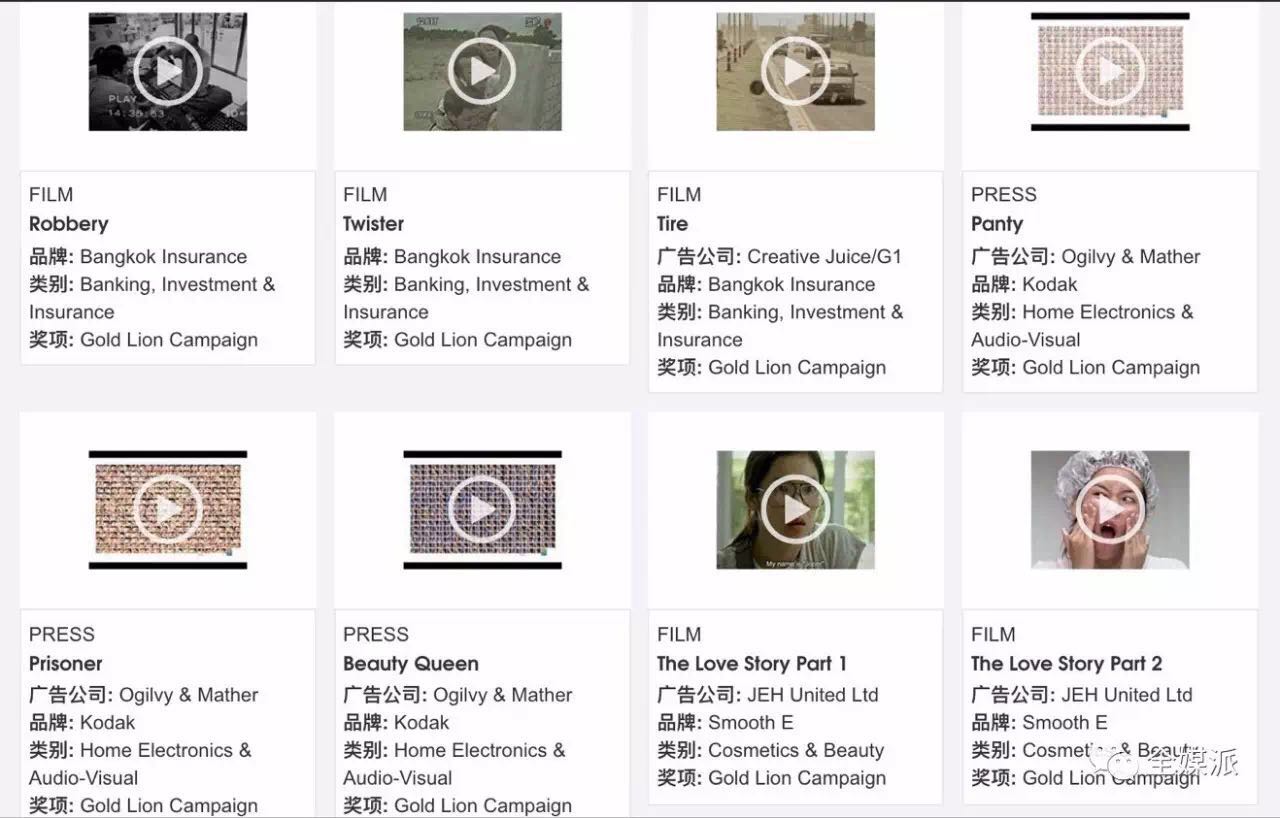Open the Prisoner title link
The image size is (1280, 818).
pyautogui.click(x=66, y=663)
